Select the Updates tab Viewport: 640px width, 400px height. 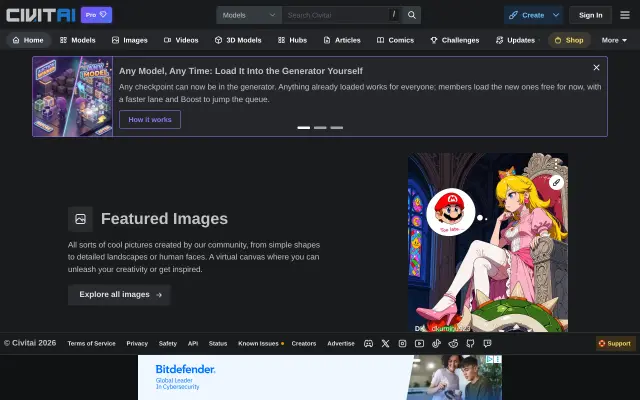coord(516,40)
